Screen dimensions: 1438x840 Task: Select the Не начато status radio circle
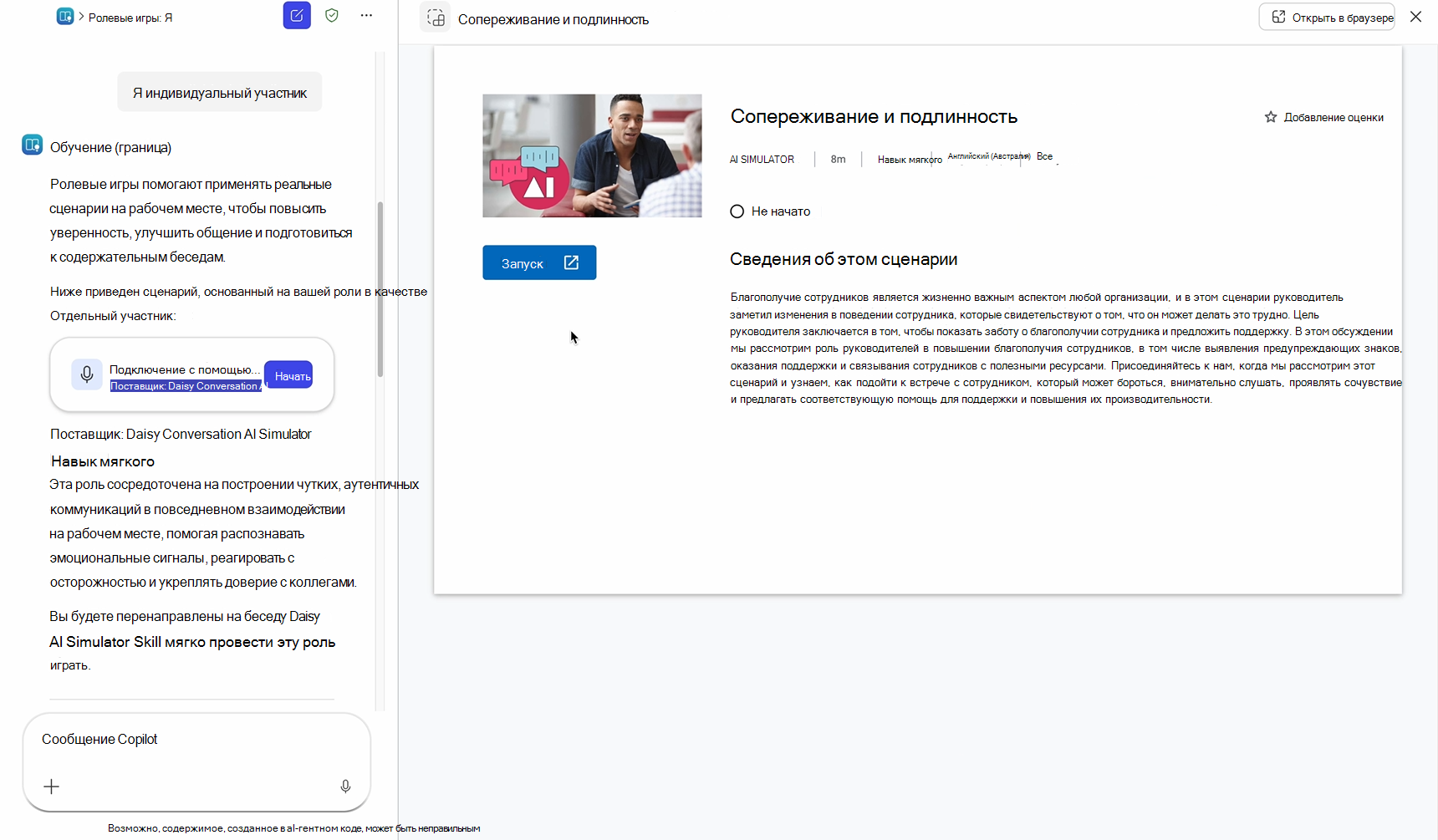737,211
